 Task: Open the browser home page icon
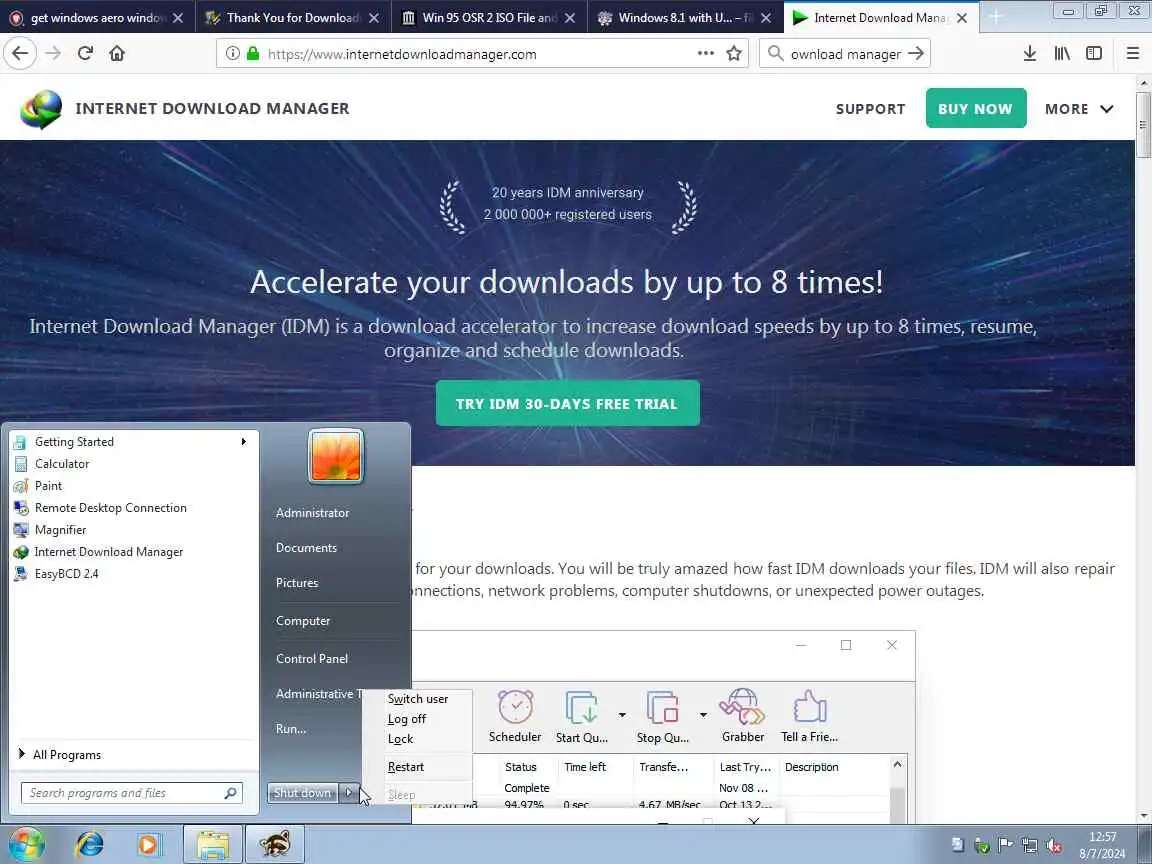click(x=117, y=53)
